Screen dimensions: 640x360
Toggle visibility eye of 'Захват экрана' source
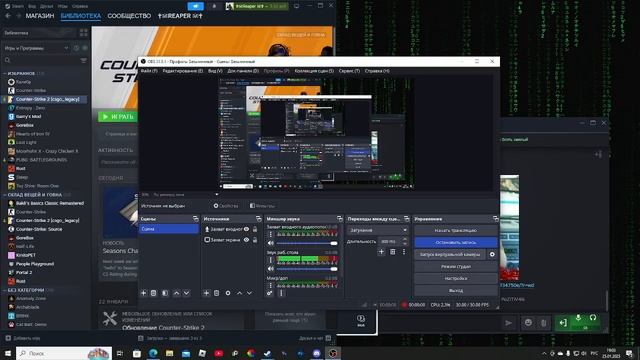click(x=247, y=240)
